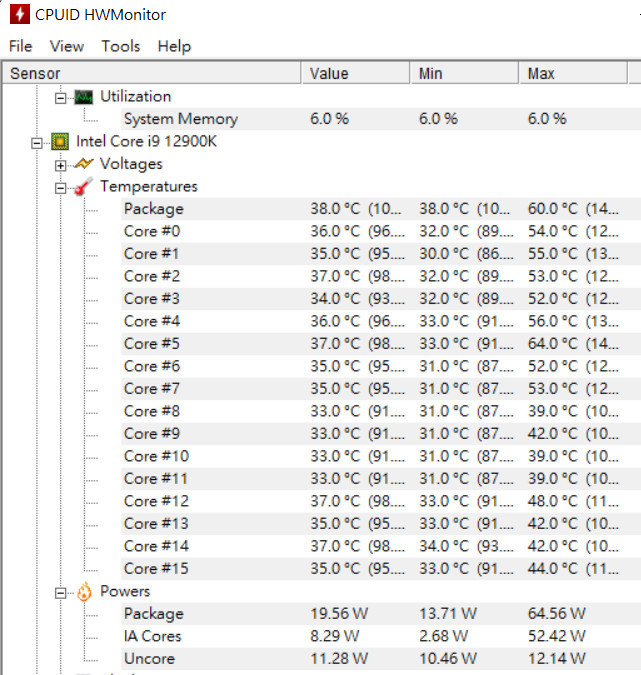Select the Core #15 row

pyautogui.click(x=381, y=569)
